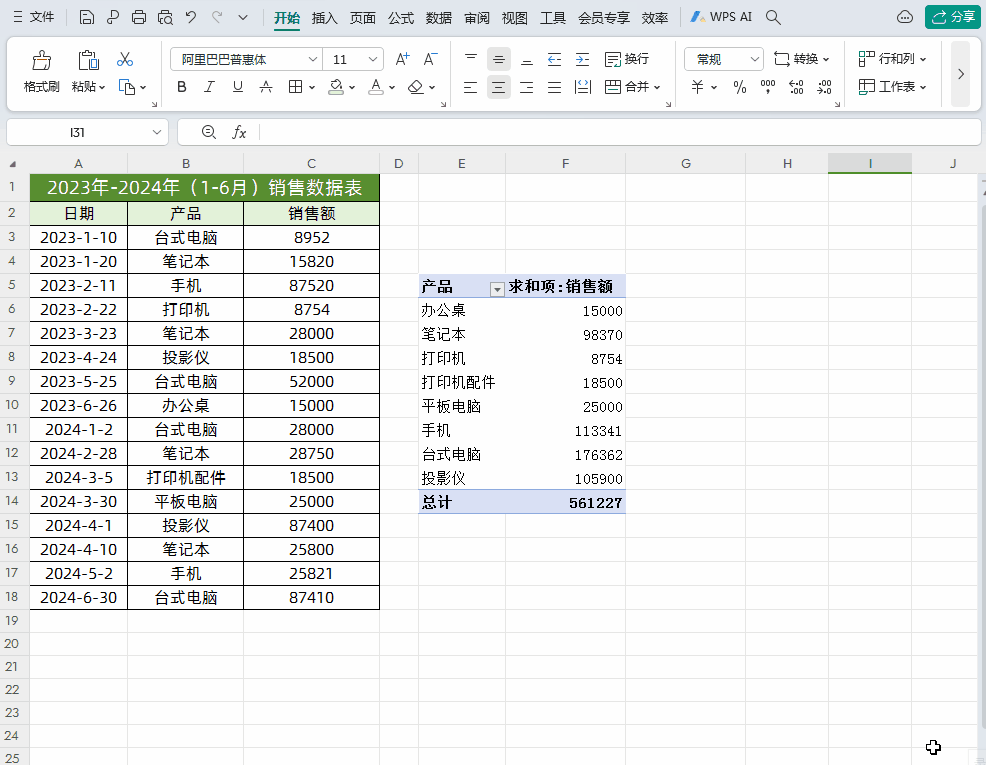Expand the 产品 pivot filter dropdown
986x765 pixels.
pyautogui.click(x=497, y=289)
